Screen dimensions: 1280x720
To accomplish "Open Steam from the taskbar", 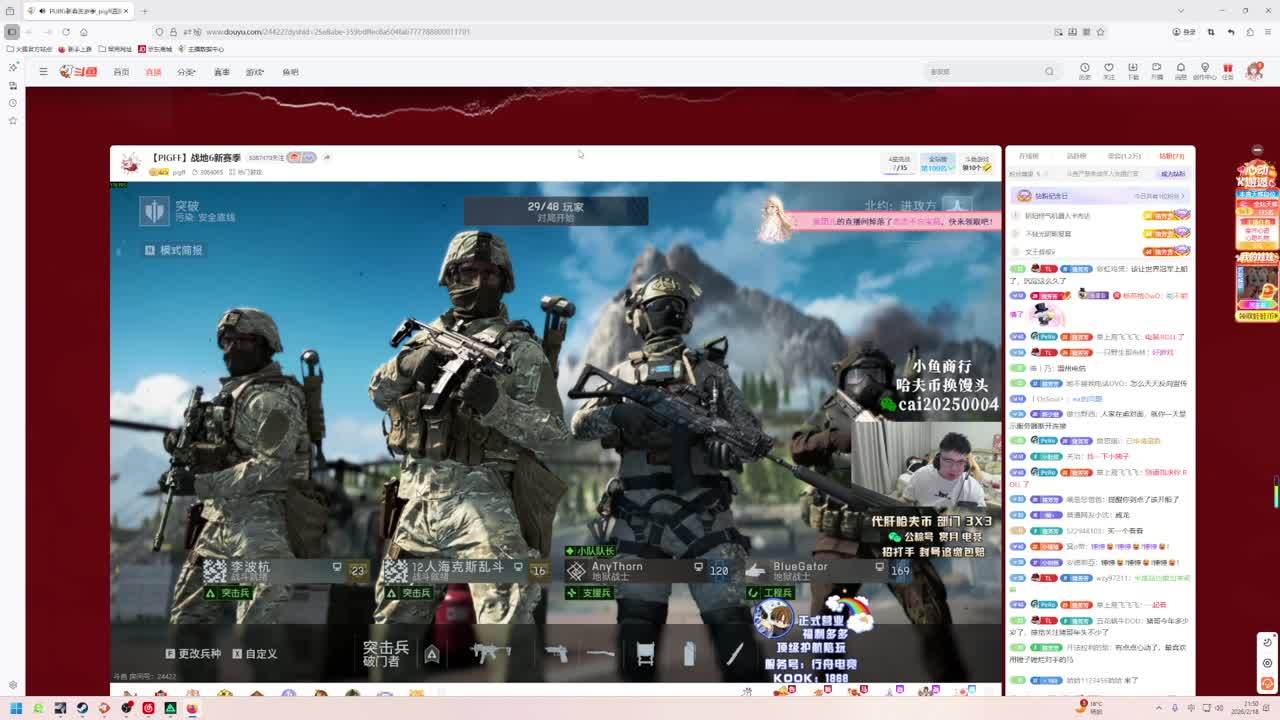I will coord(82,708).
